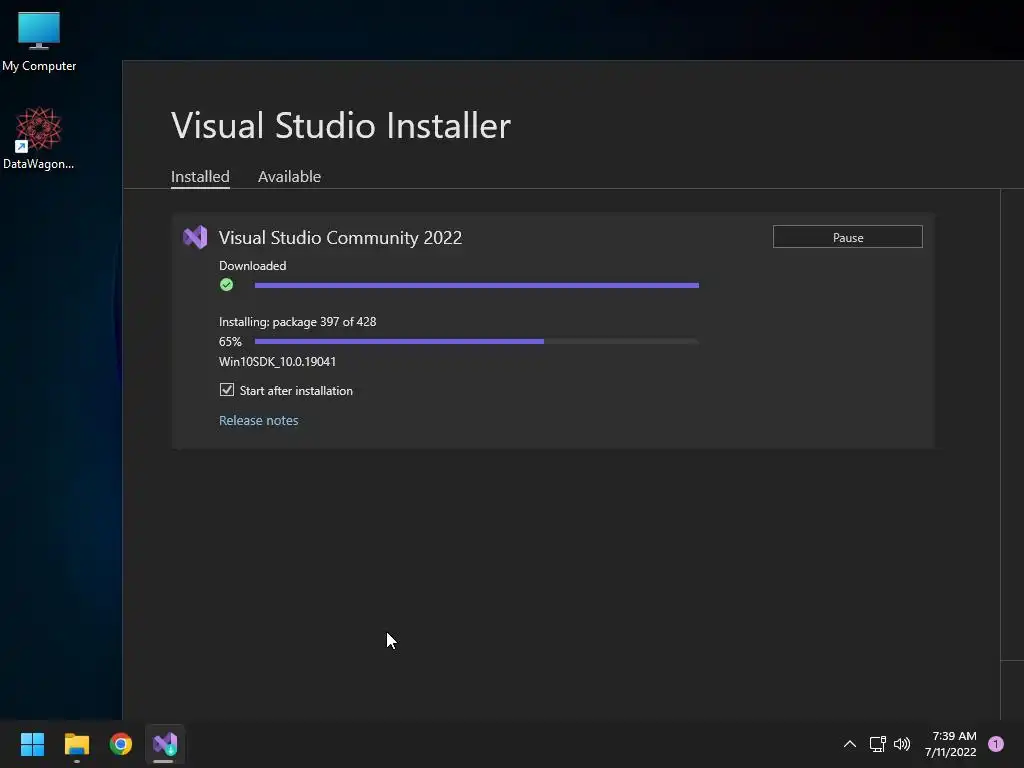Image resolution: width=1024 pixels, height=768 pixels.
Task: Click the Win10SDK_10.0.19041 package name
Action: point(278,362)
